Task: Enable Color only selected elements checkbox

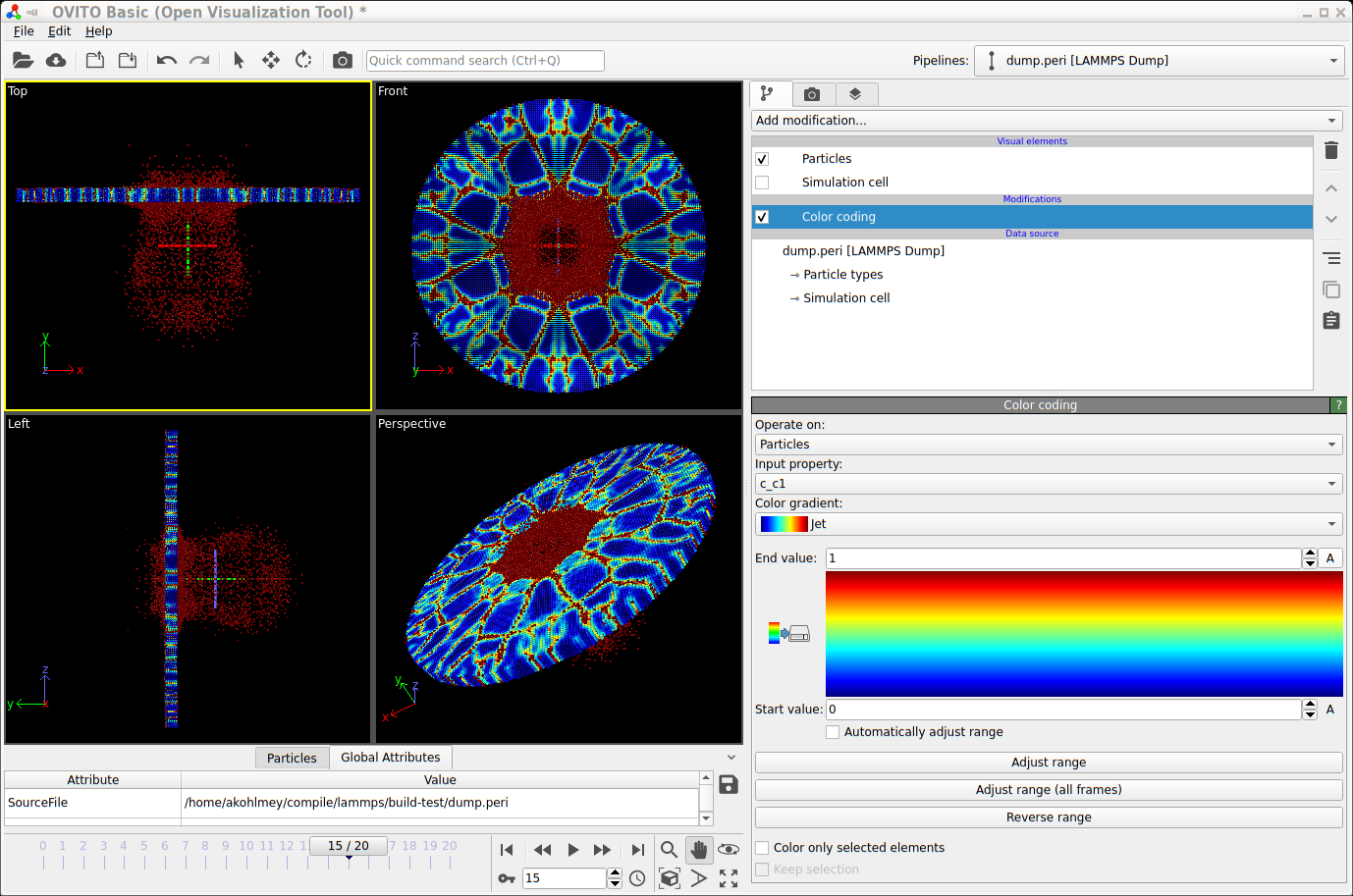Action: pos(762,848)
